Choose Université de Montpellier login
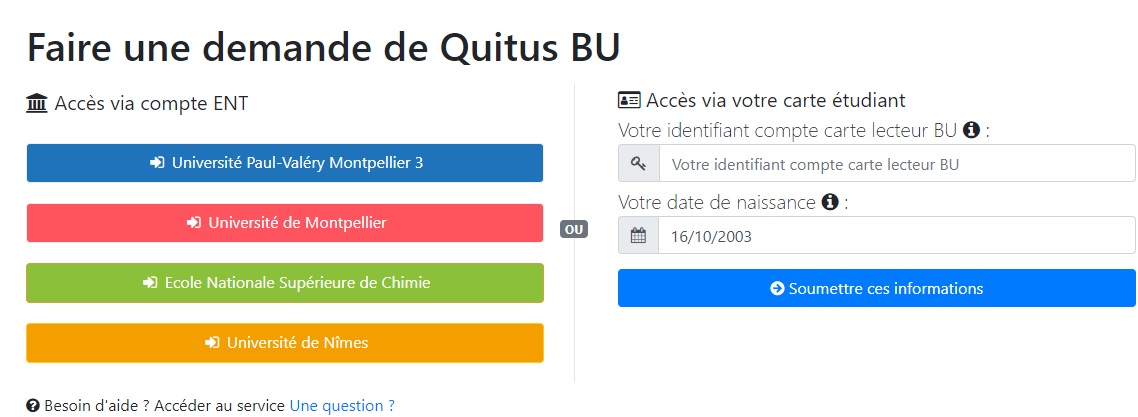 click(284, 223)
